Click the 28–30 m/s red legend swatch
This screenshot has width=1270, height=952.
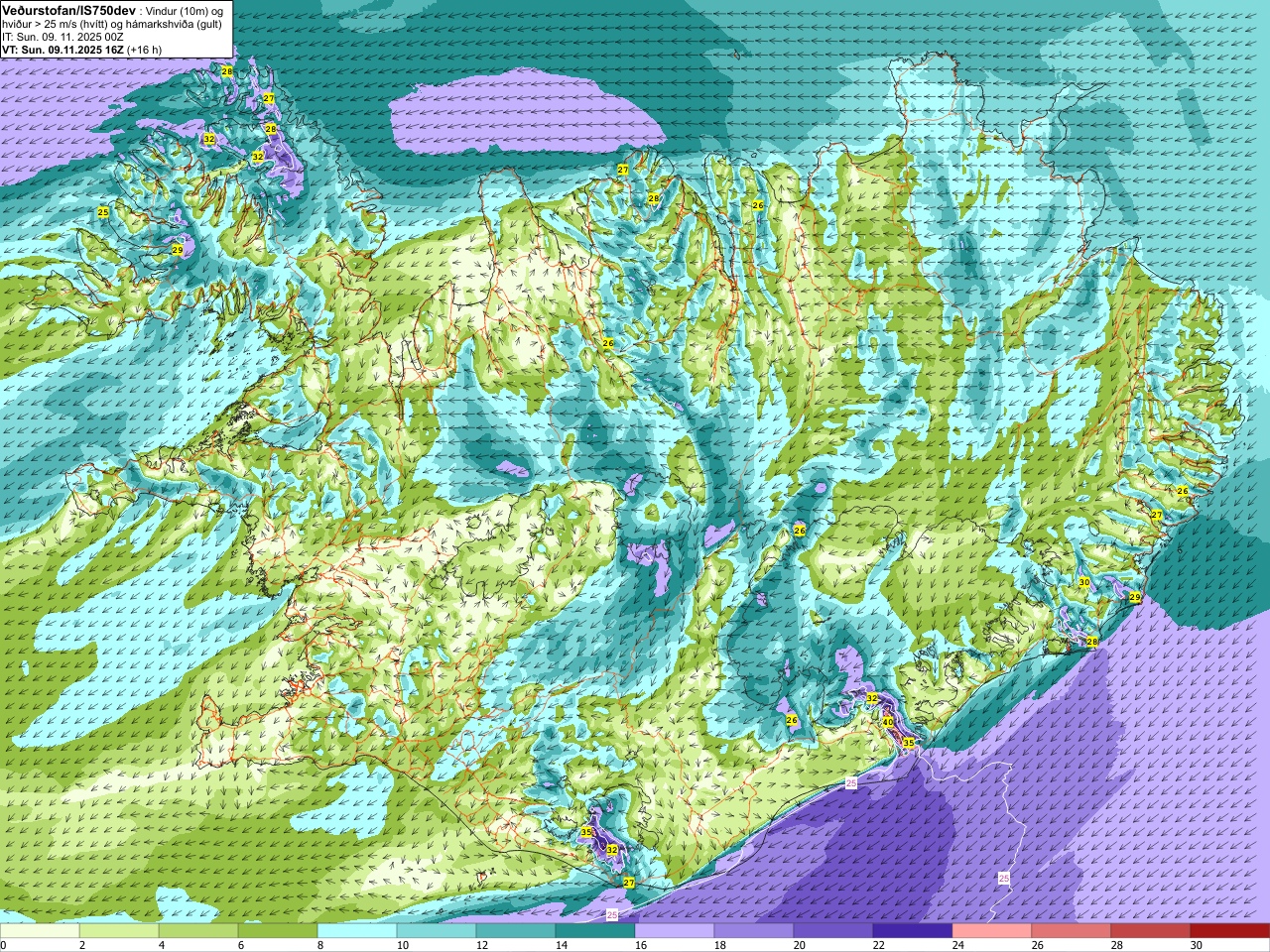click(1151, 931)
